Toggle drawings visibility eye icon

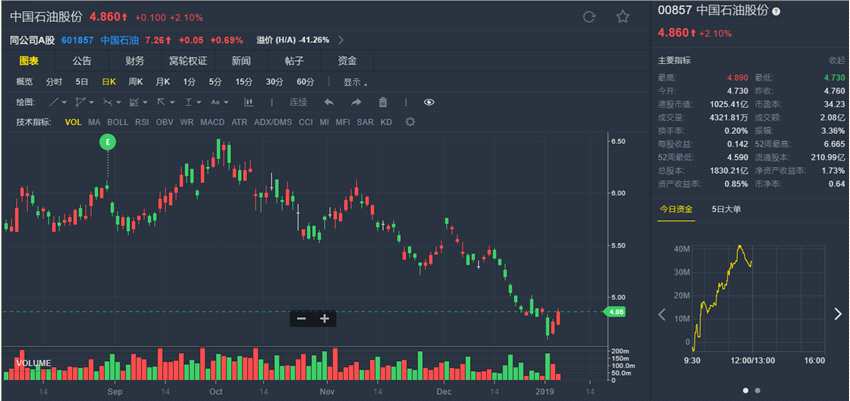point(429,102)
